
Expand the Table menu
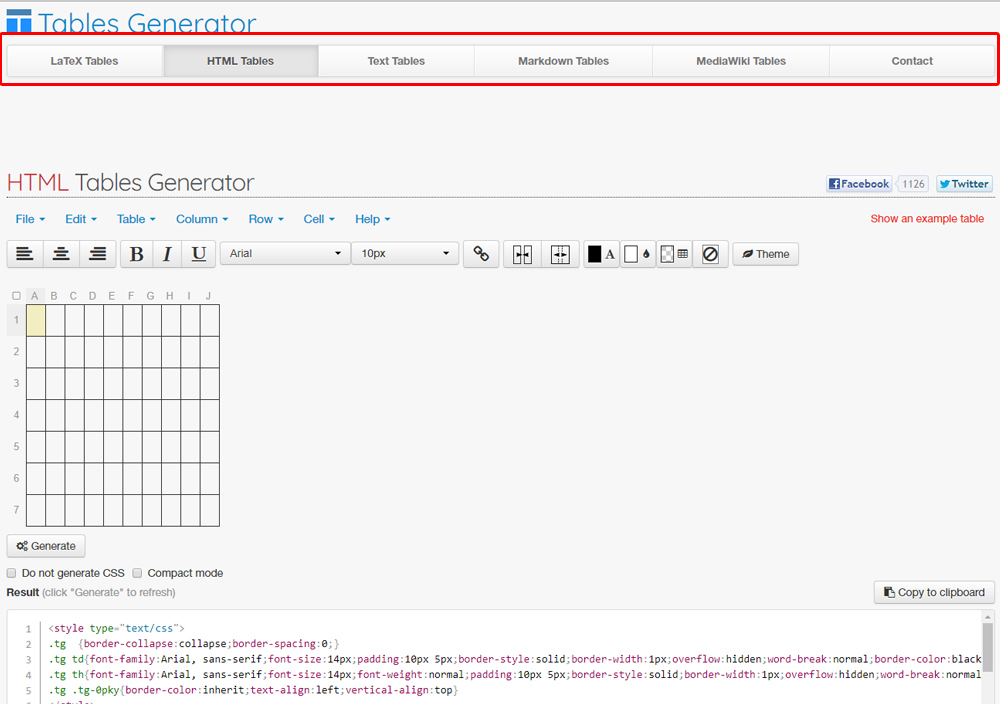pyautogui.click(x=136, y=219)
